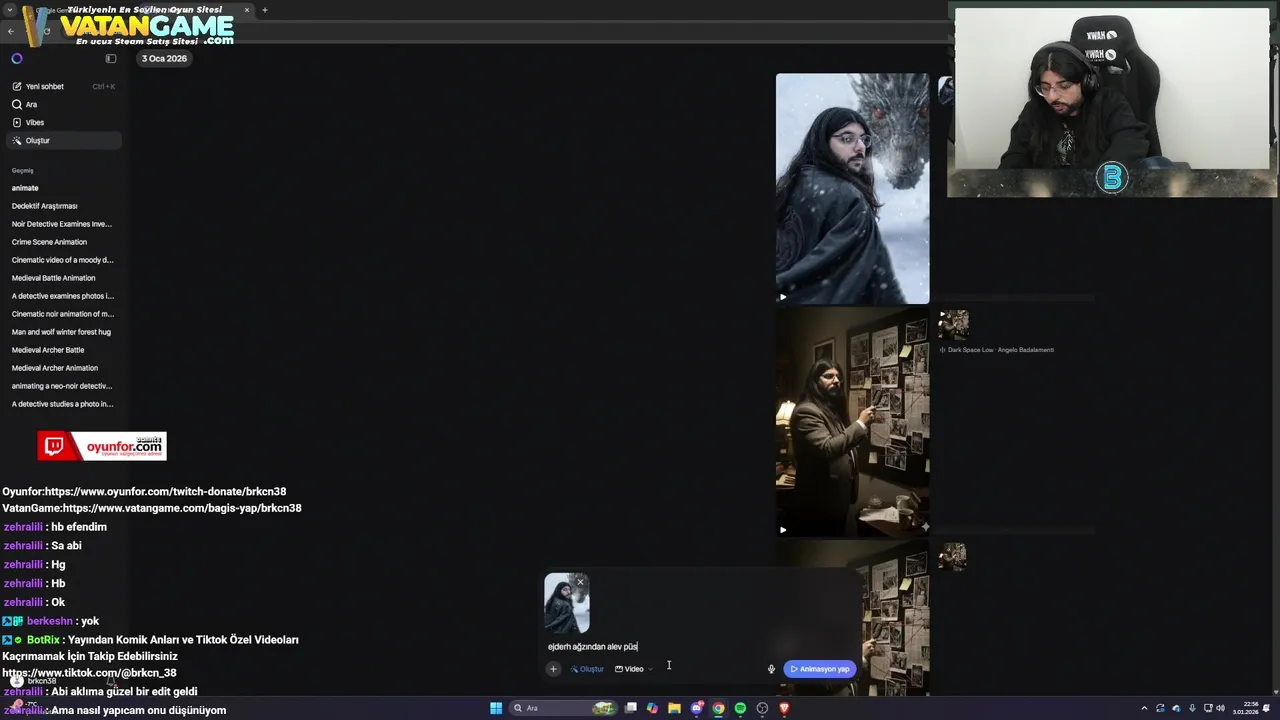Open Copilot from taskbar
Viewport: 1280px width, 720px height.
(653, 708)
